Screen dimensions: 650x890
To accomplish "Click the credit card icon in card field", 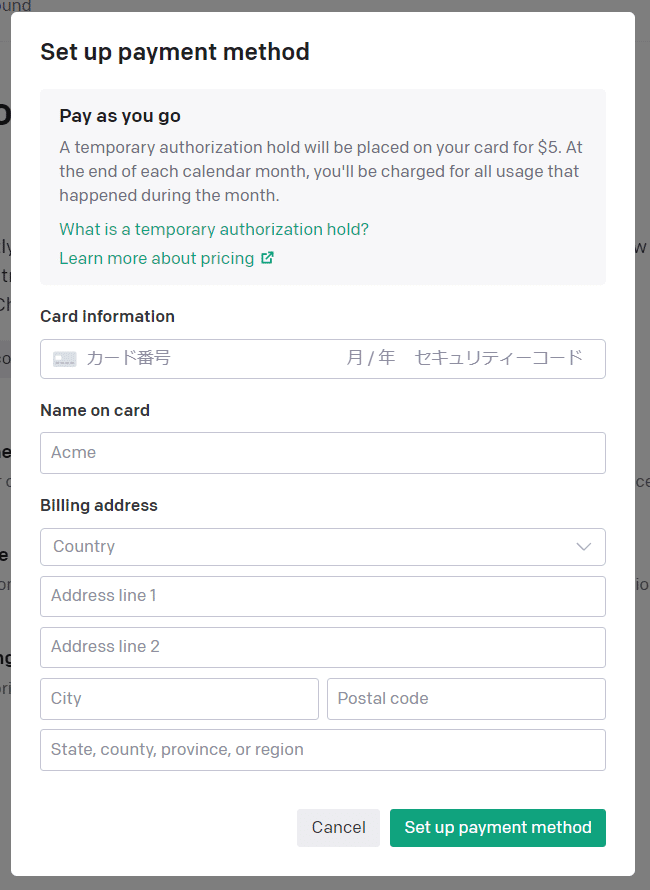I will [x=65, y=359].
